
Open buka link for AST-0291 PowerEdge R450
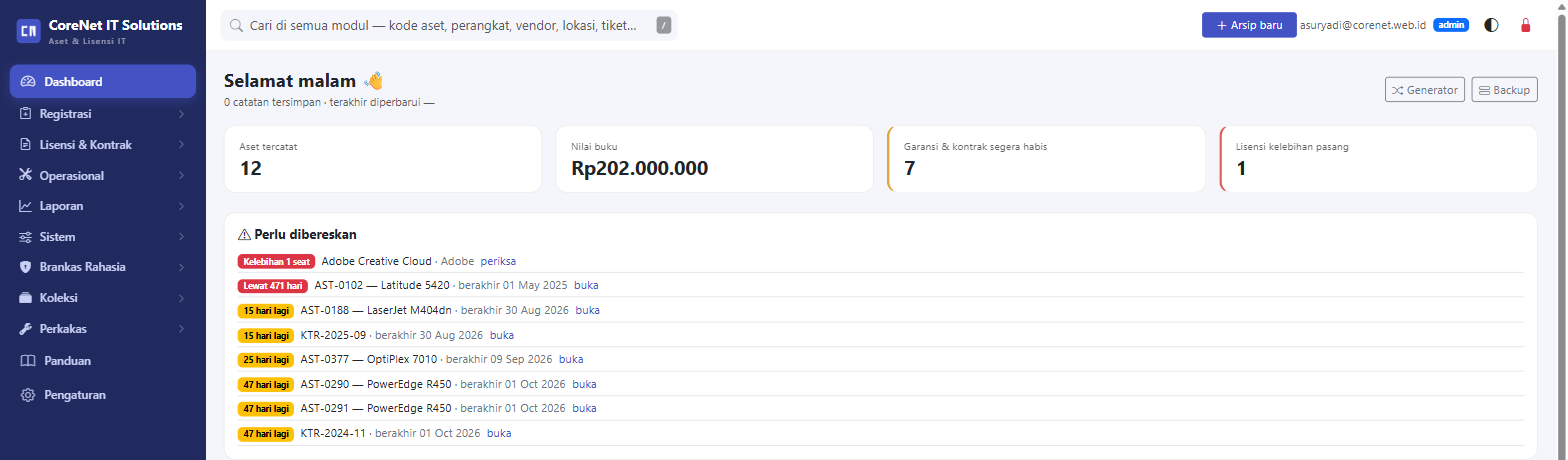(584, 408)
